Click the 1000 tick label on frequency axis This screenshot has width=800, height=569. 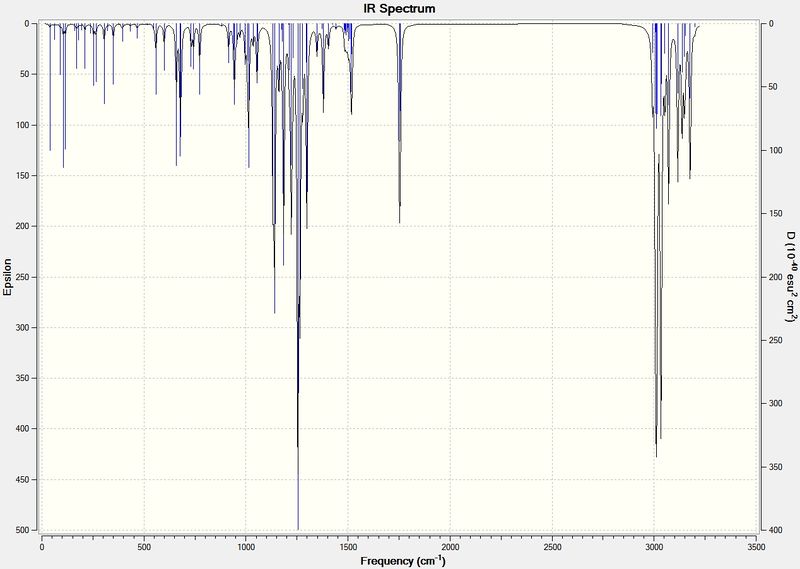(246, 547)
